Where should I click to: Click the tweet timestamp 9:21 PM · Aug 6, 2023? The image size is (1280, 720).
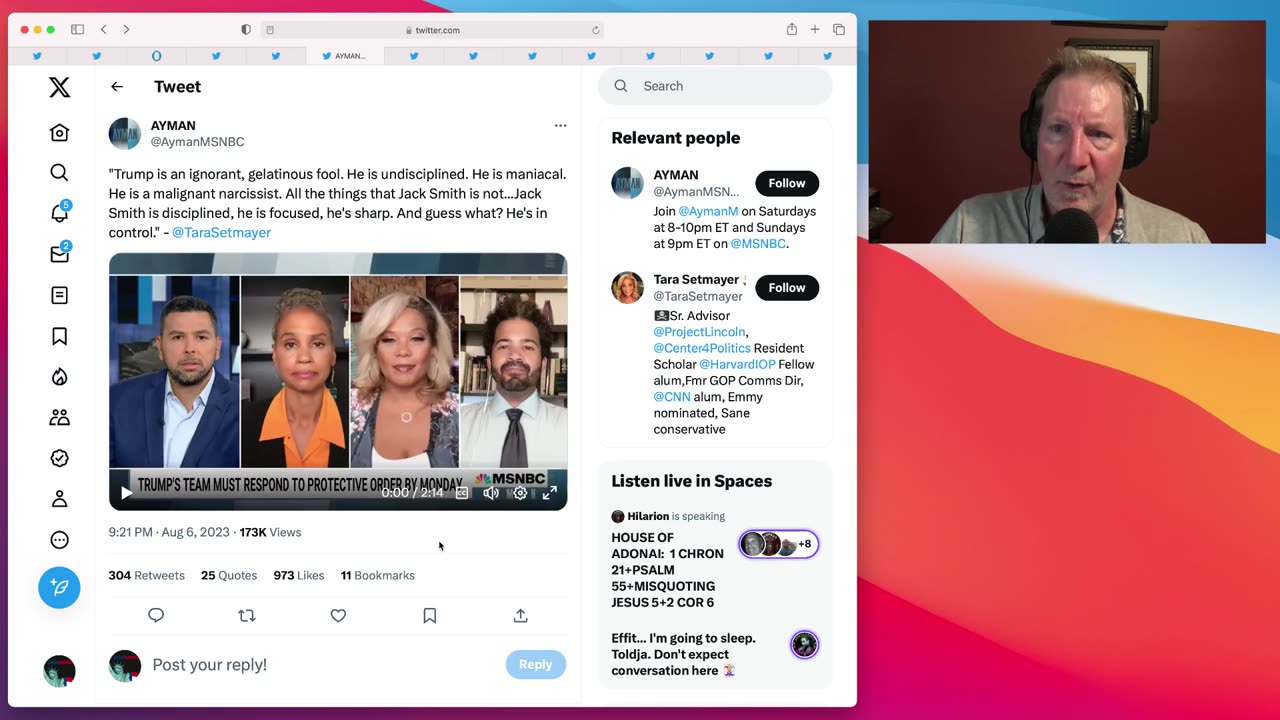coord(169,532)
